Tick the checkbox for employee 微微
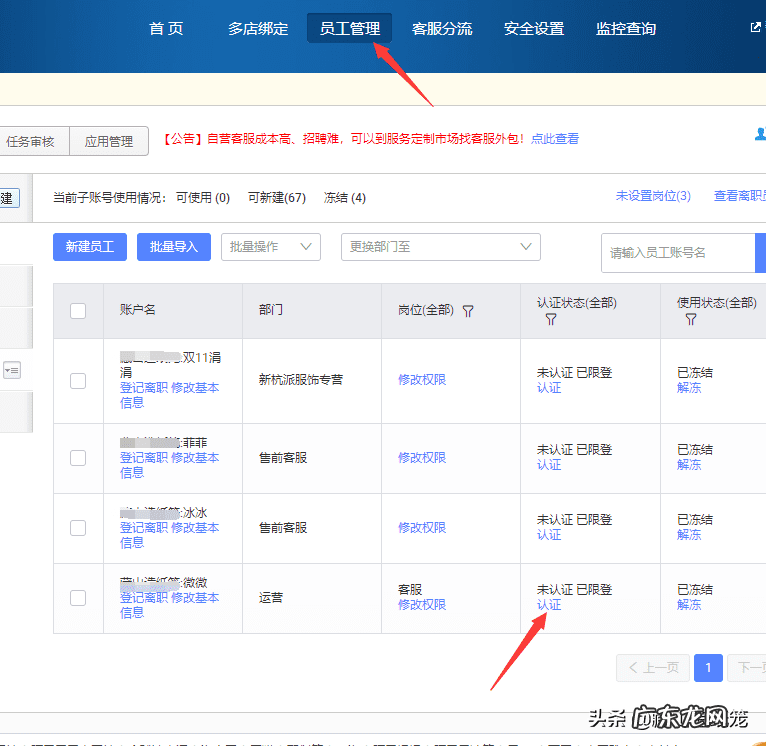 tap(78, 598)
